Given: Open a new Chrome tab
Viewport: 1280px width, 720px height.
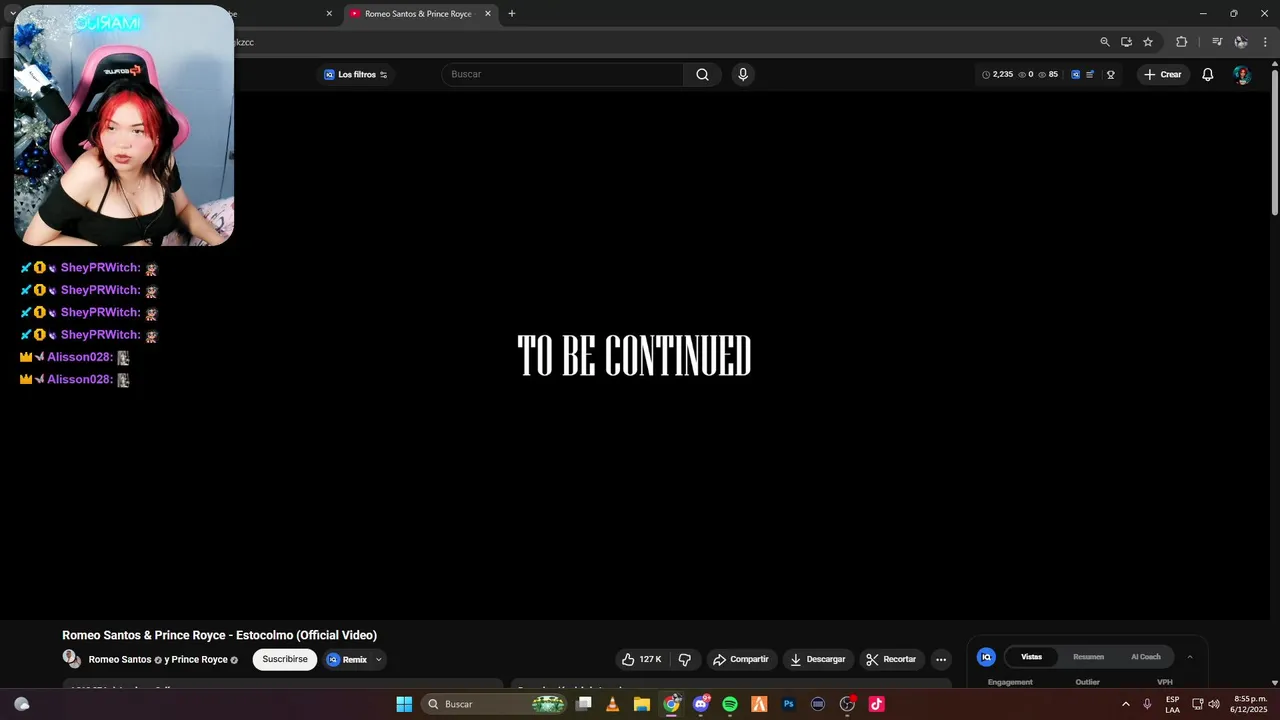Looking at the screenshot, I should point(512,14).
